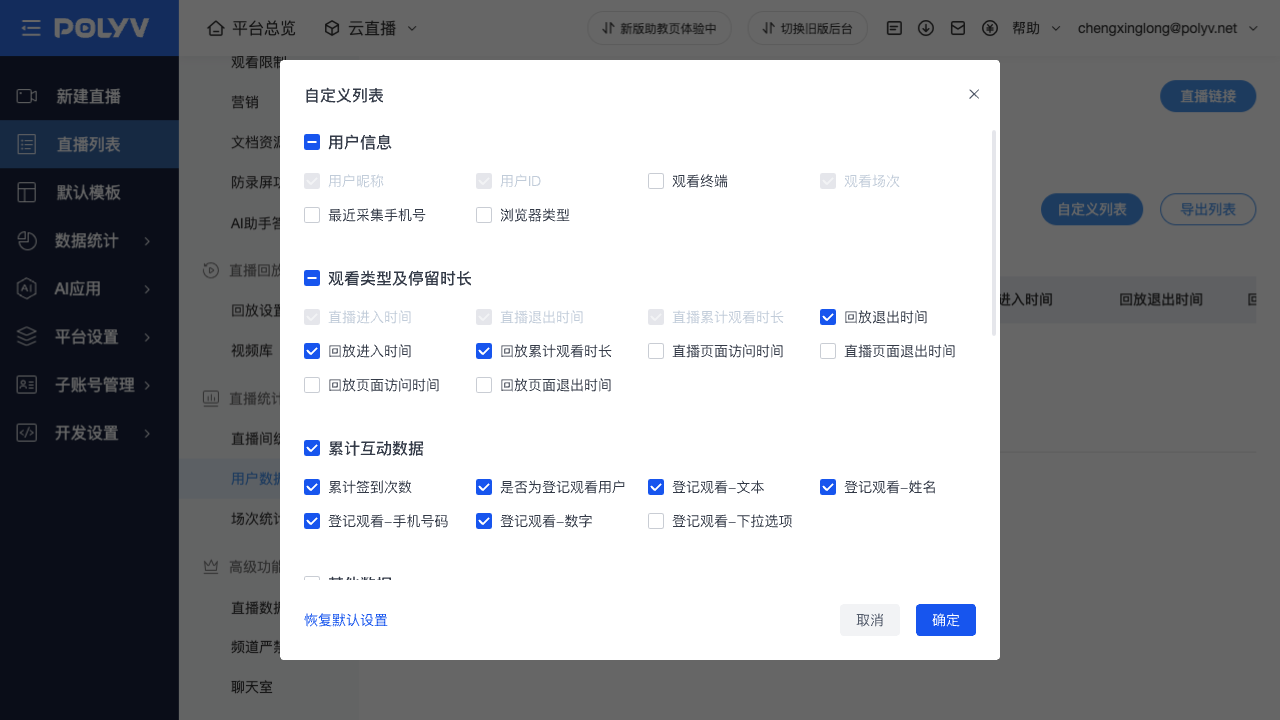Click the download icon in the top bar
1280x720 pixels.
pos(926,28)
